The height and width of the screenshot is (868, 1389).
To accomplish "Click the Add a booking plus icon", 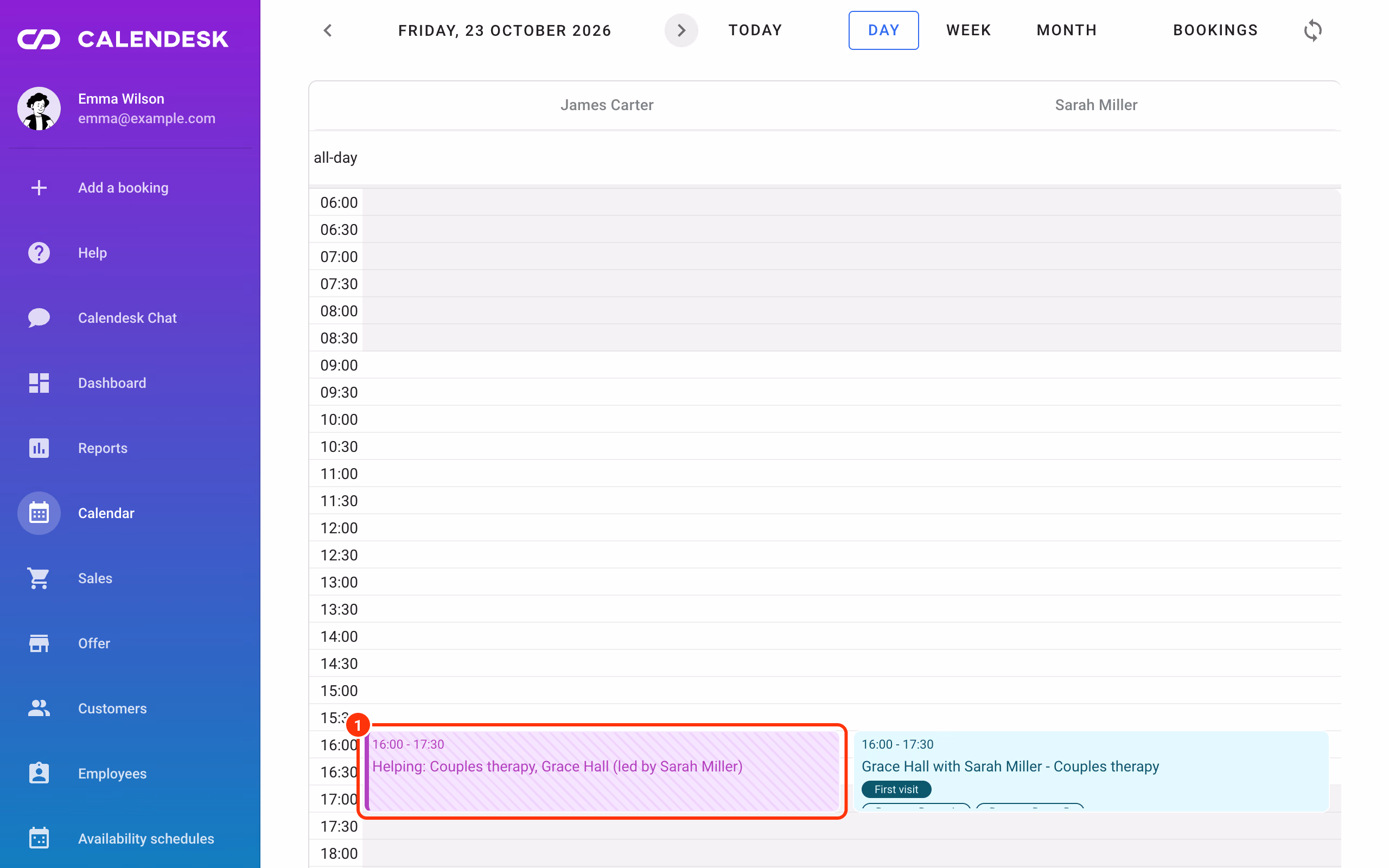I will tap(39, 188).
